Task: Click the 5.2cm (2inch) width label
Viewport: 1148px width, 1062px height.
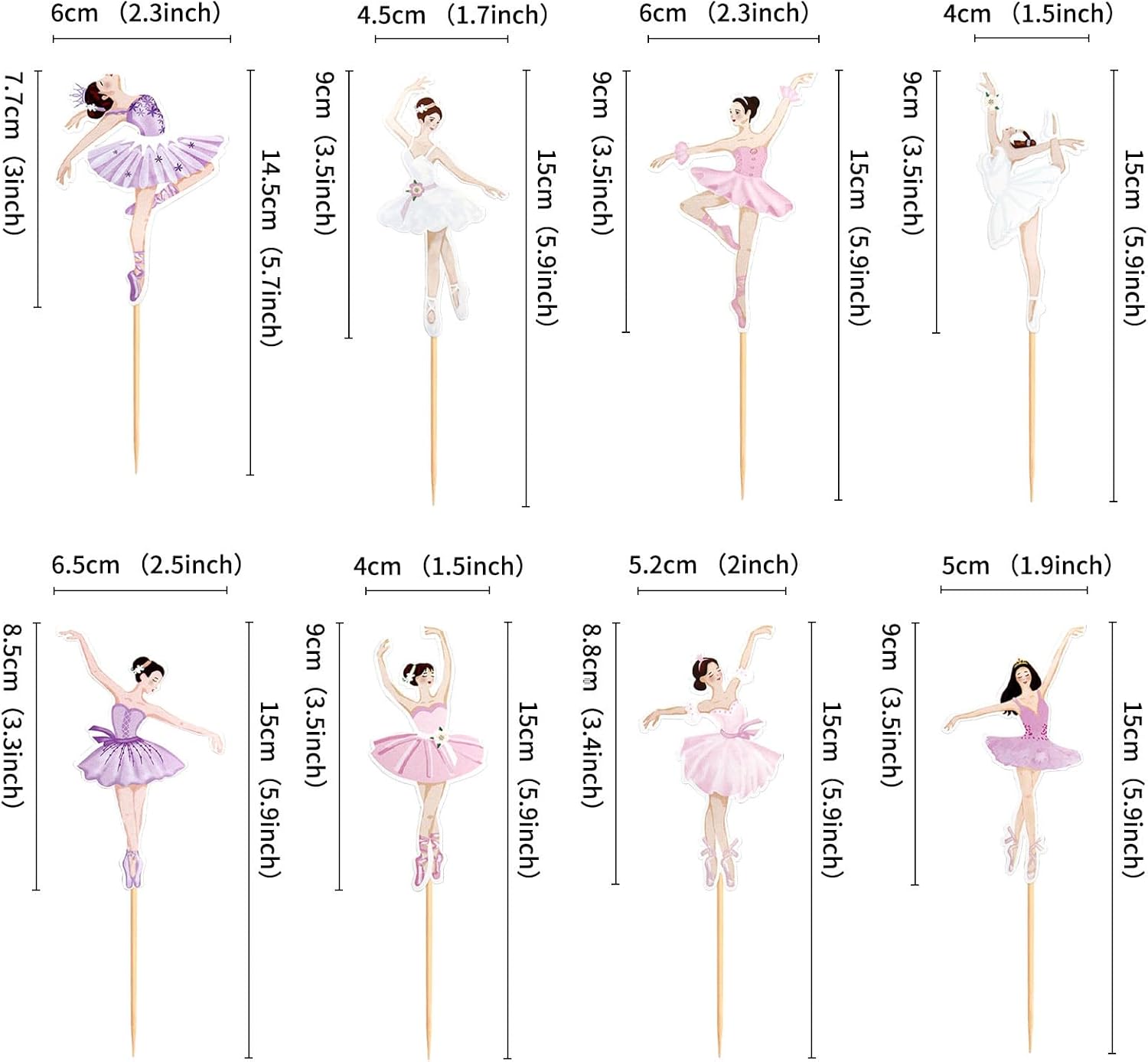Action: coord(713,565)
